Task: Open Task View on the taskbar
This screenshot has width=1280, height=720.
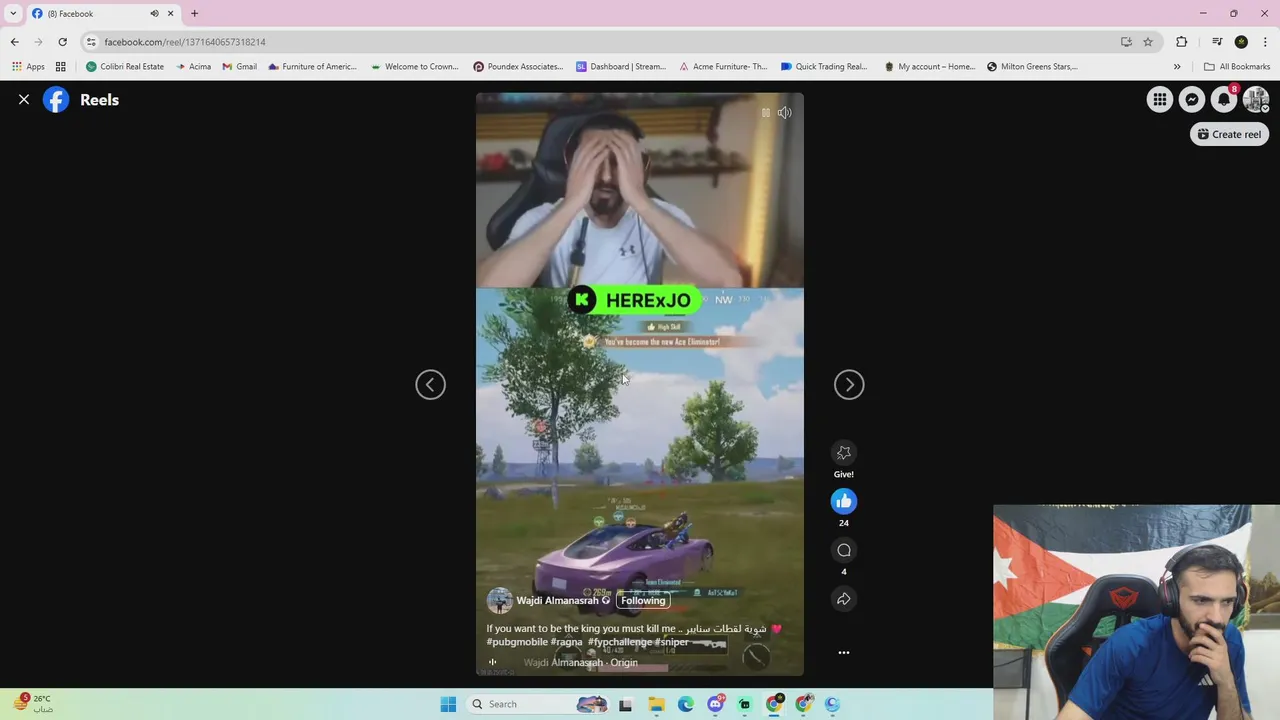Action: click(x=625, y=704)
